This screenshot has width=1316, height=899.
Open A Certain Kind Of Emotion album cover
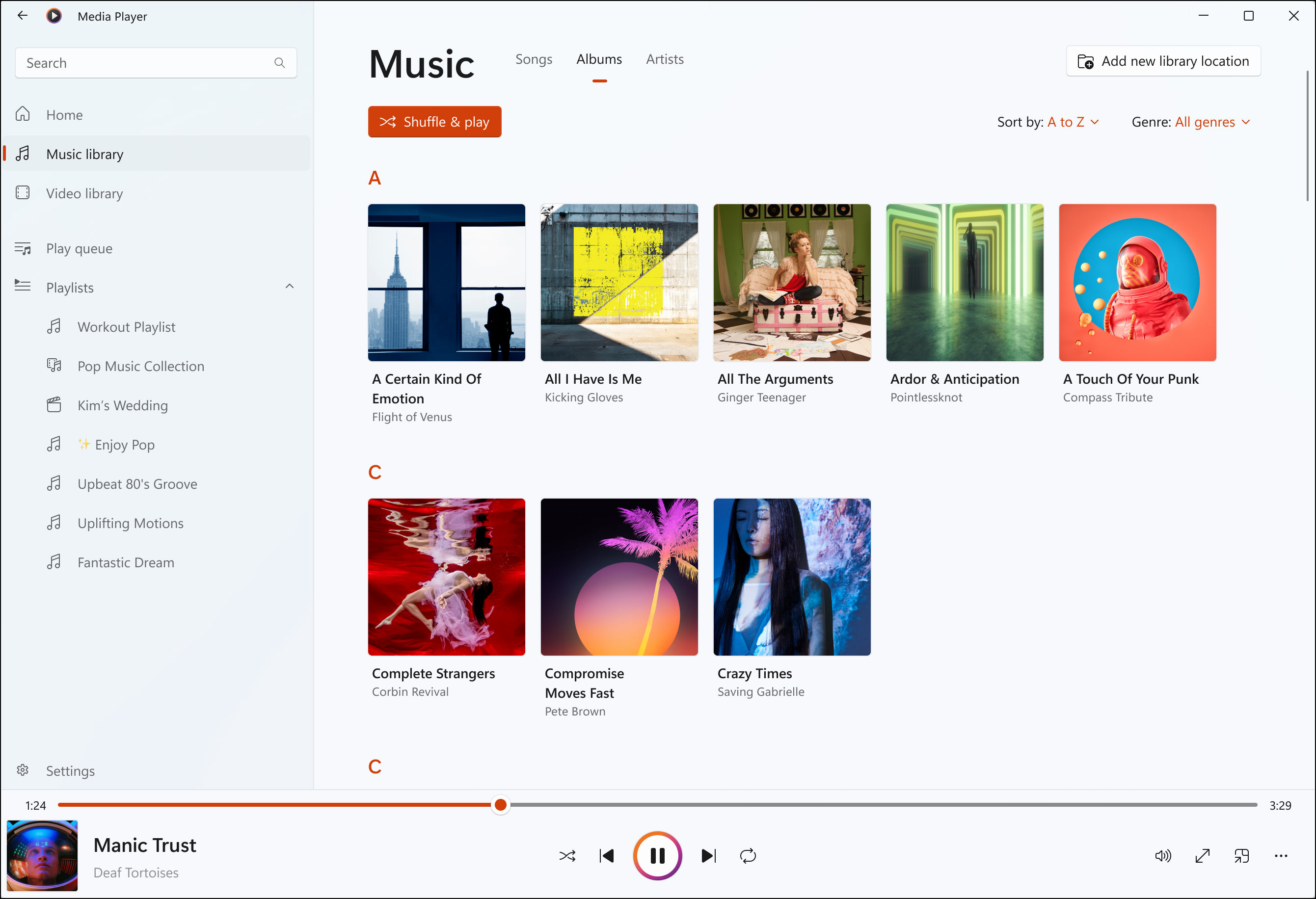click(446, 283)
